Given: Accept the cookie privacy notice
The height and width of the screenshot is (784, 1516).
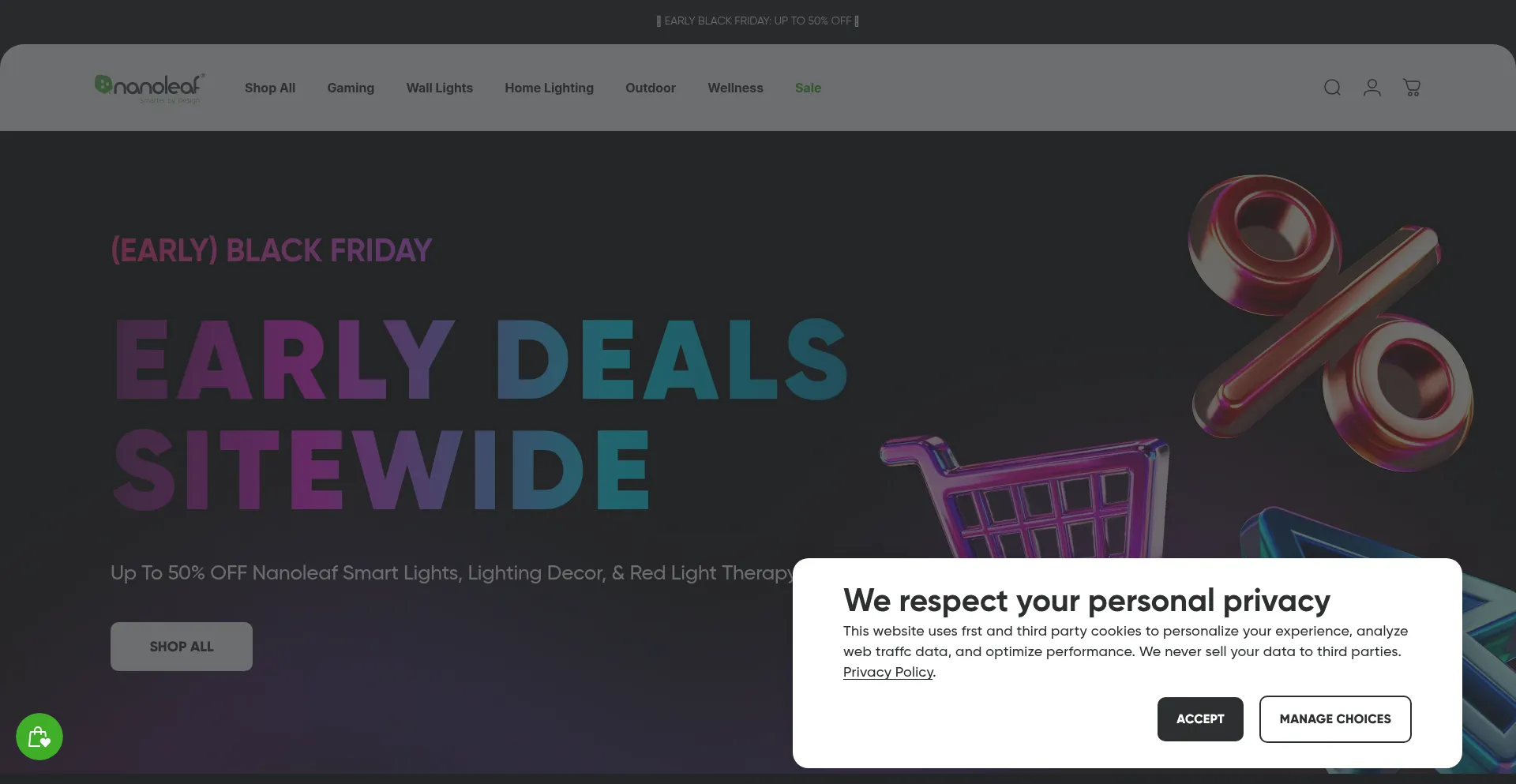Looking at the screenshot, I should click(1199, 719).
